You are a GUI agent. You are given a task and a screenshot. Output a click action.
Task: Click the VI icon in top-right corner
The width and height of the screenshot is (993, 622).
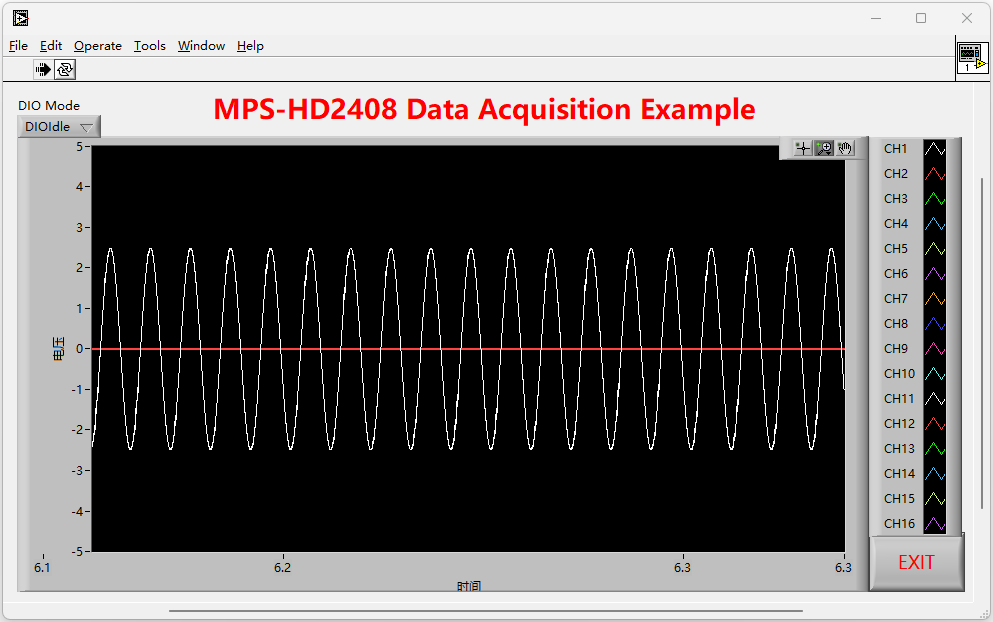point(972,58)
